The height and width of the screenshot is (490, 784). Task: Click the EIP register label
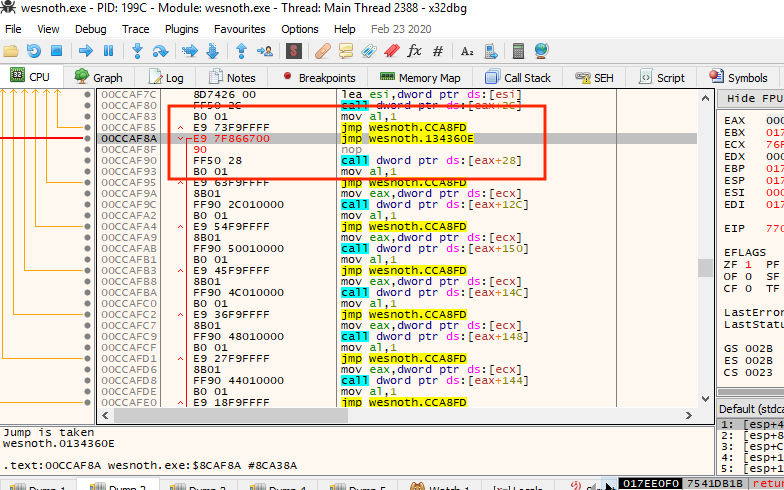click(734, 228)
